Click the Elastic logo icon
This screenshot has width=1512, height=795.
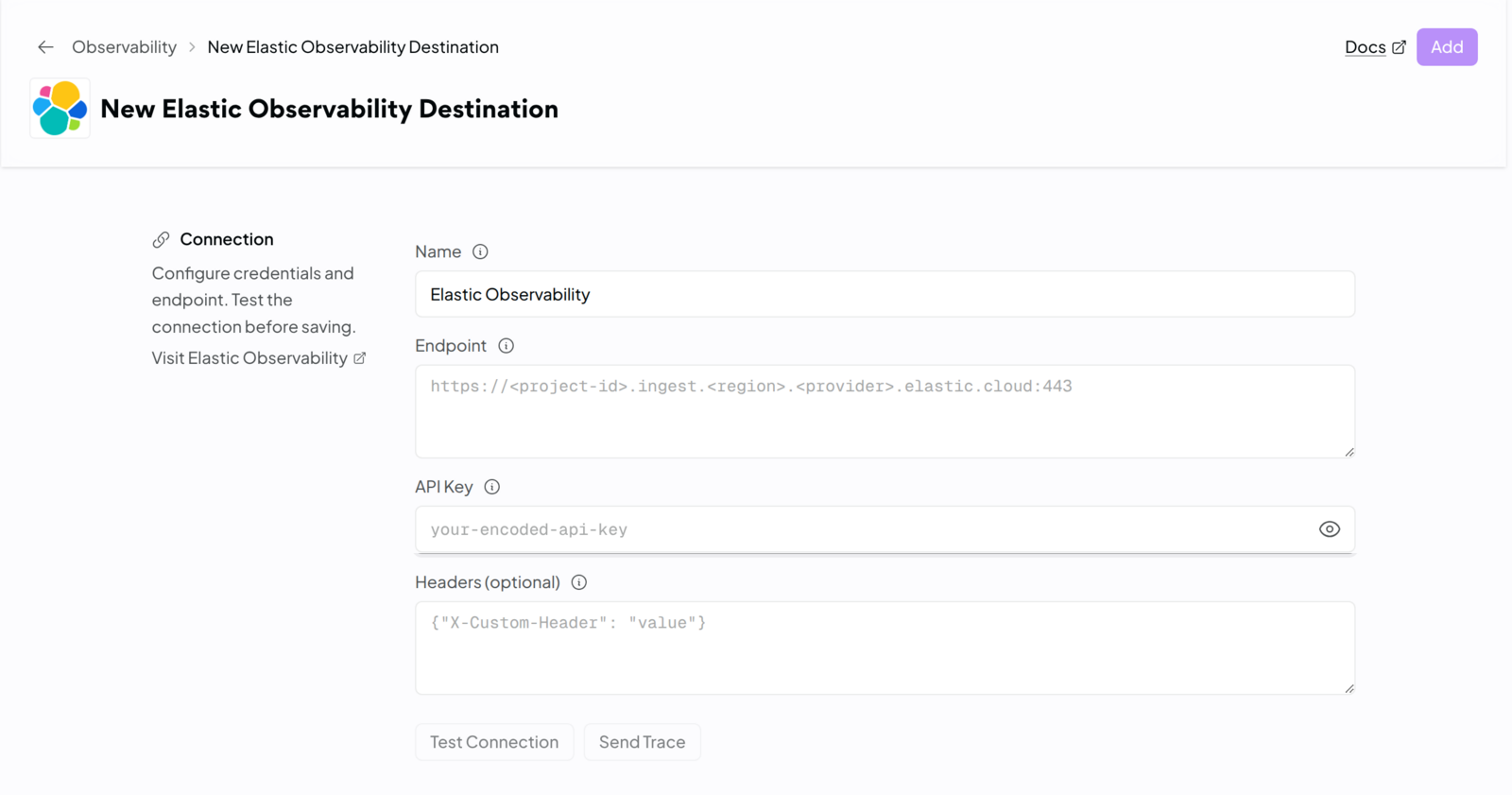click(60, 109)
